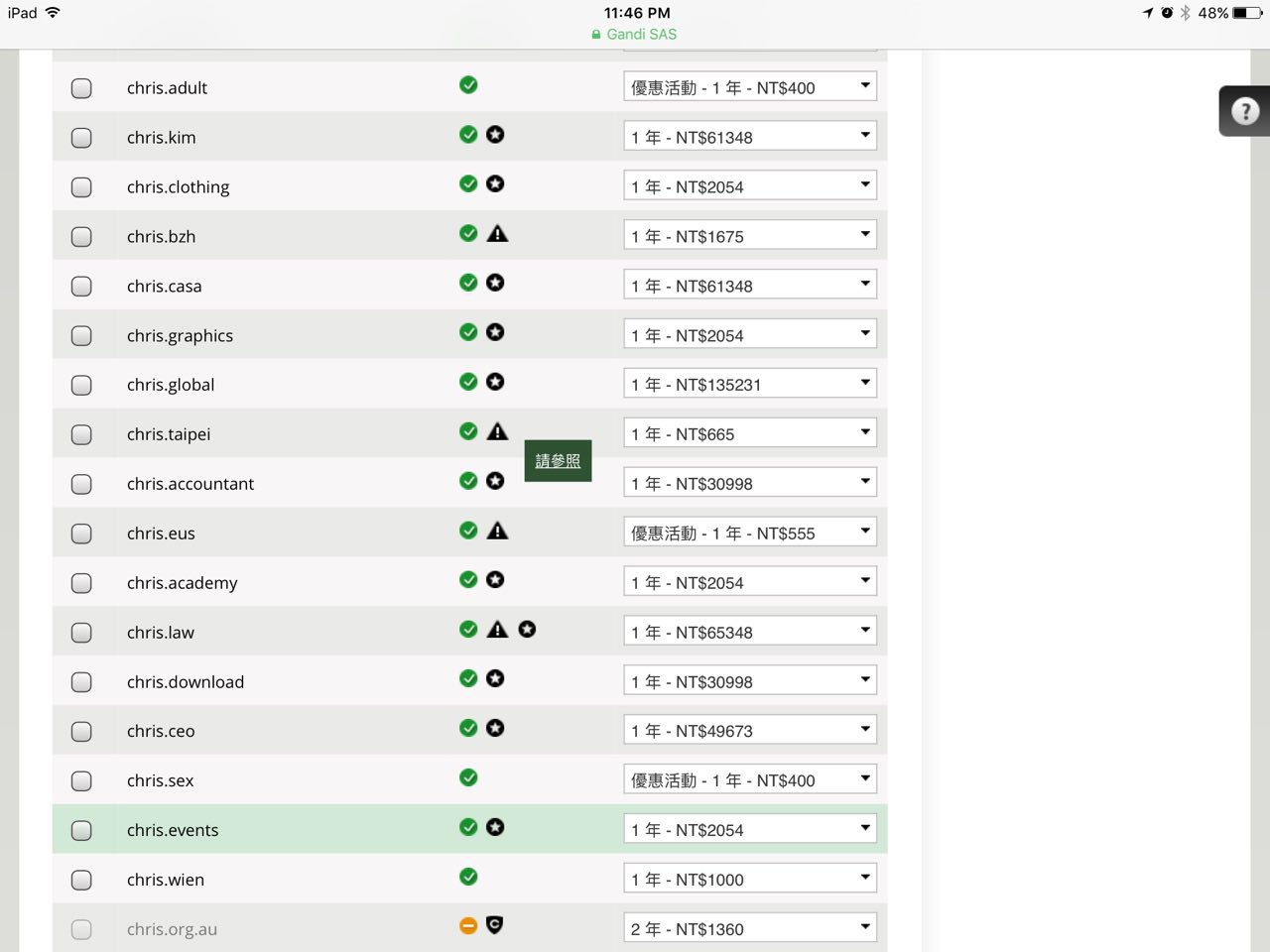Open the chris.ceo NT$49673 duration dropdown
Screen dimensions: 1270x952
(x=750, y=730)
